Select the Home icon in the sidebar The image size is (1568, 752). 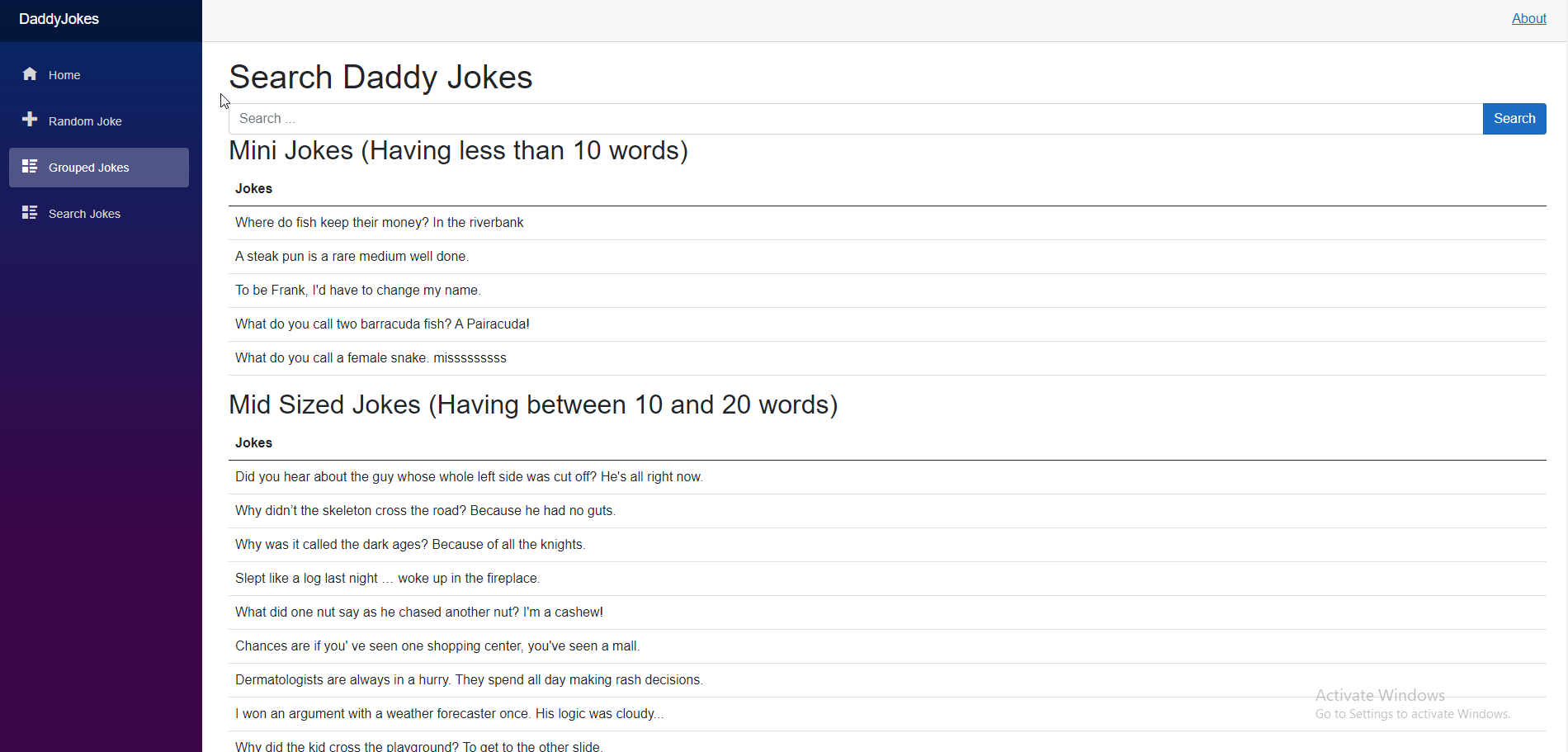point(30,74)
